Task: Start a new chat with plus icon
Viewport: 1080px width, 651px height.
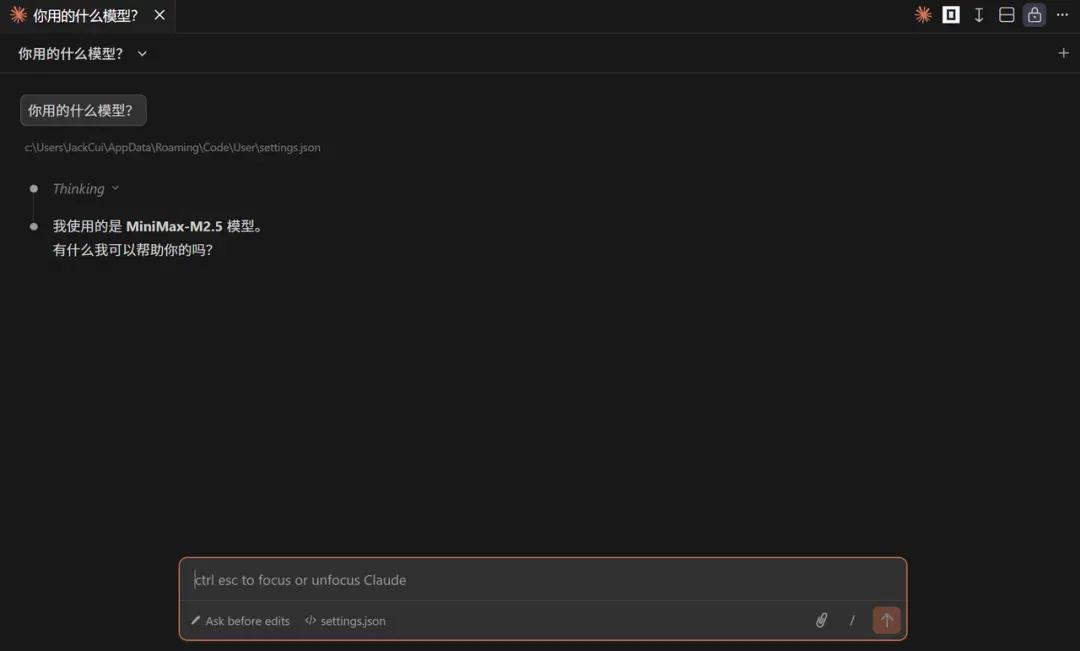Action: click(x=1063, y=53)
